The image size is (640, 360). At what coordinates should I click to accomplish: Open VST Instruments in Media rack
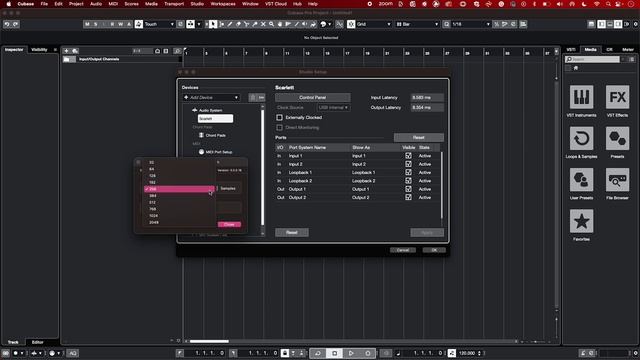581,97
